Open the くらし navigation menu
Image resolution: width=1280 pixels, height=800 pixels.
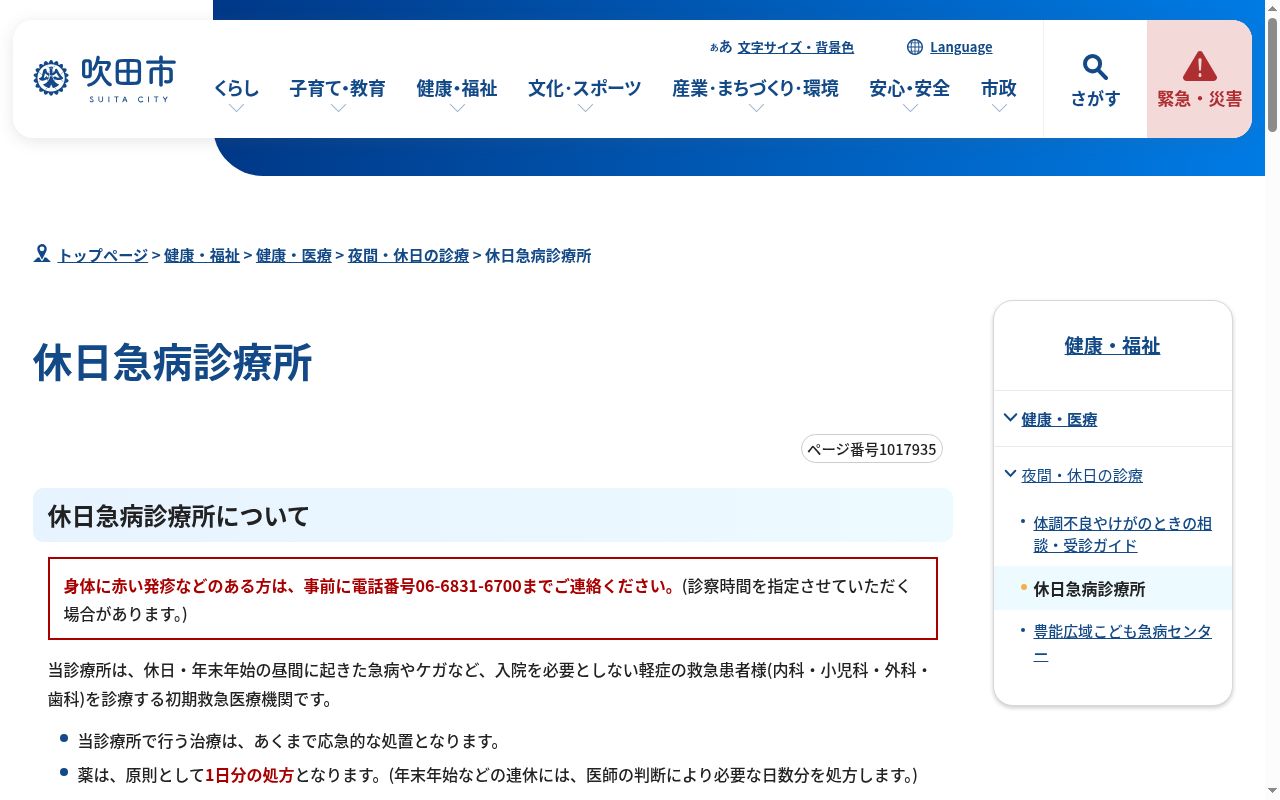[236, 88]
